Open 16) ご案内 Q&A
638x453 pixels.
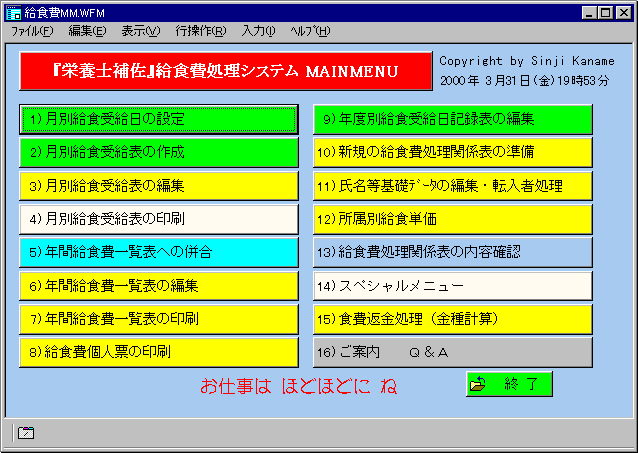tap(453, 352)
